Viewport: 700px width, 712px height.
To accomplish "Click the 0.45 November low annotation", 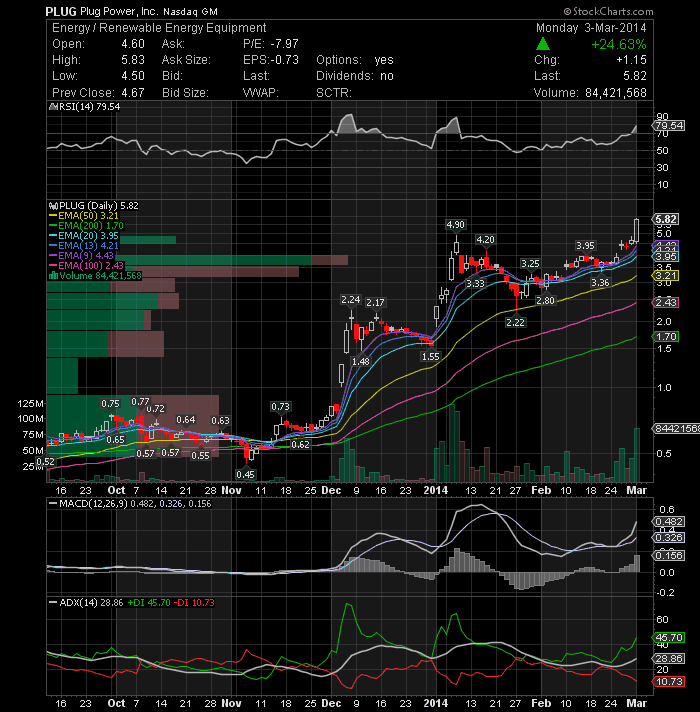I will (x=245, y=475).
